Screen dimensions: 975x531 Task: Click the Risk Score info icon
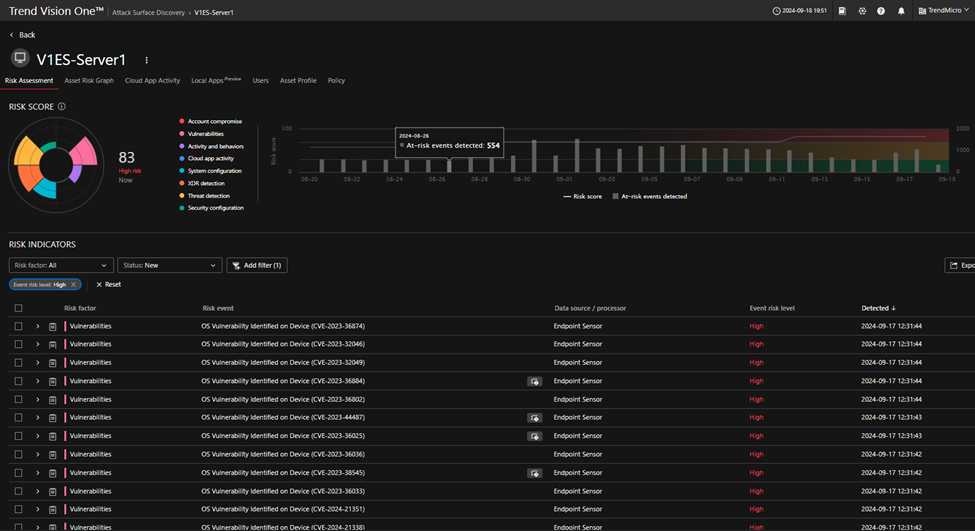(62, 106)
